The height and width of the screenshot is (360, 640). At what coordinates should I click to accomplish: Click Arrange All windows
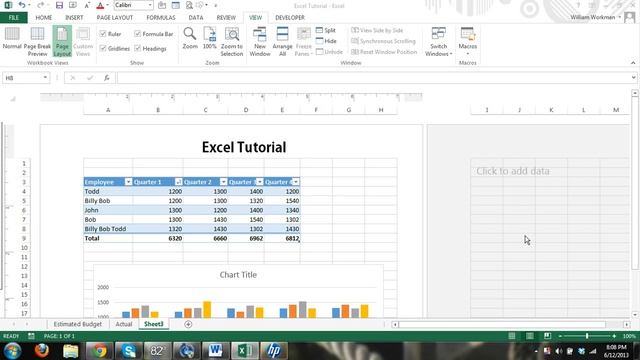(282, 42)
